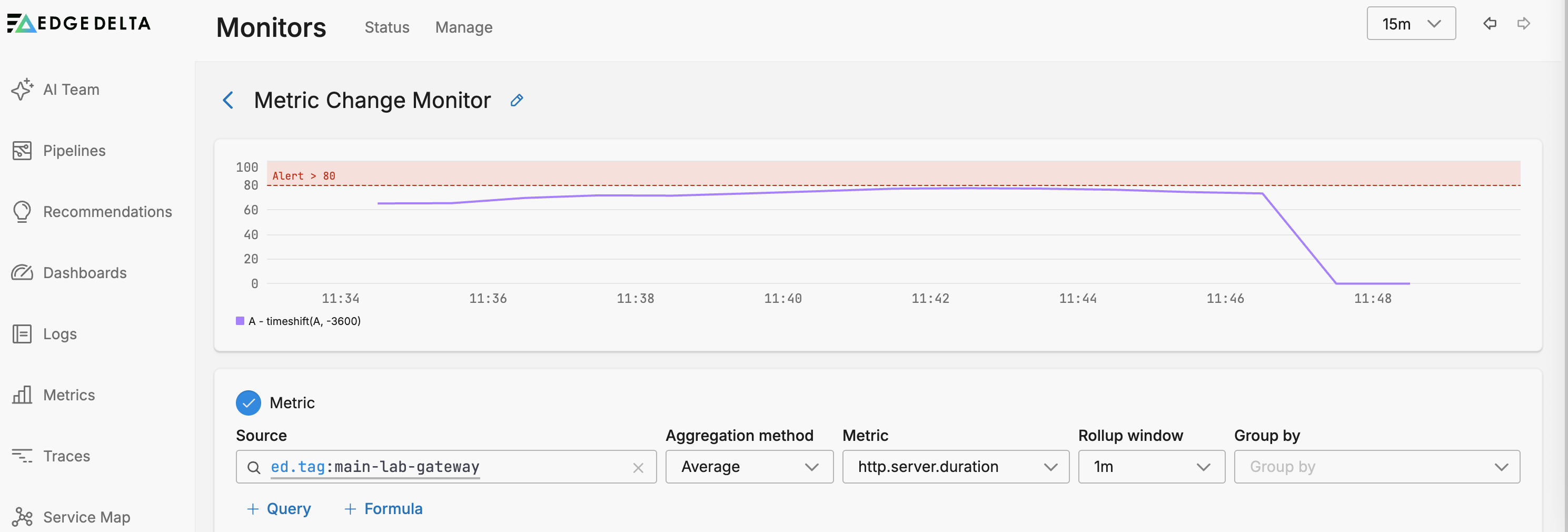Click the purple legend swatch for series A
This screenshot has height=532, width=1568.
click(241, 321)
